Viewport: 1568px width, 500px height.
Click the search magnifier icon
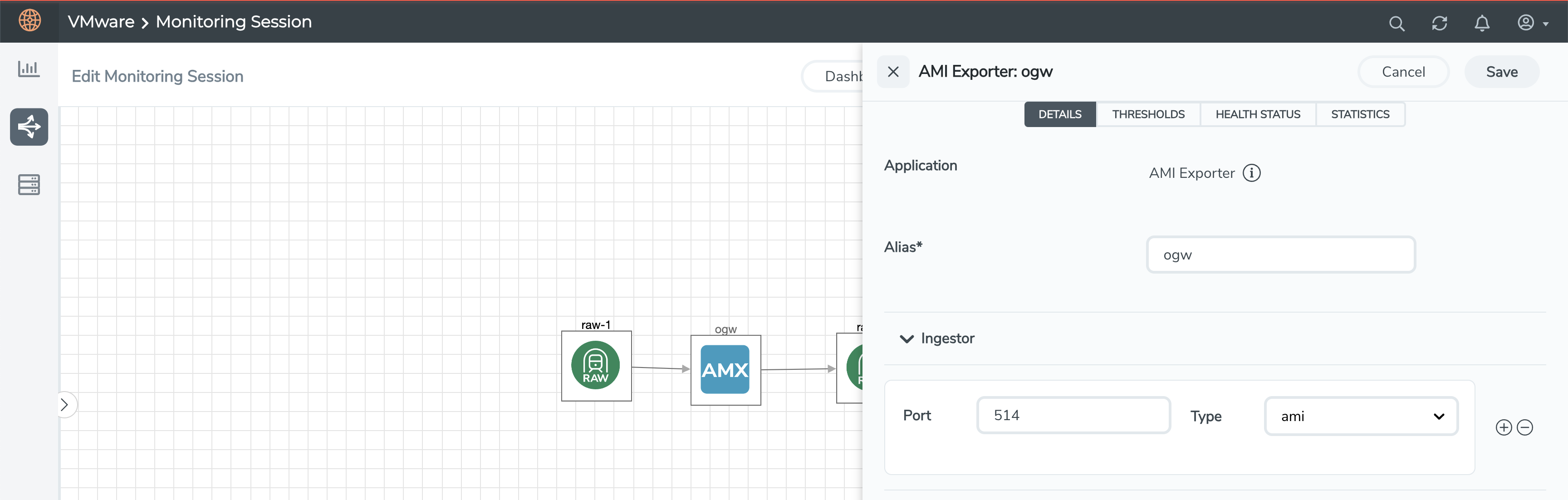[1396, 24]
